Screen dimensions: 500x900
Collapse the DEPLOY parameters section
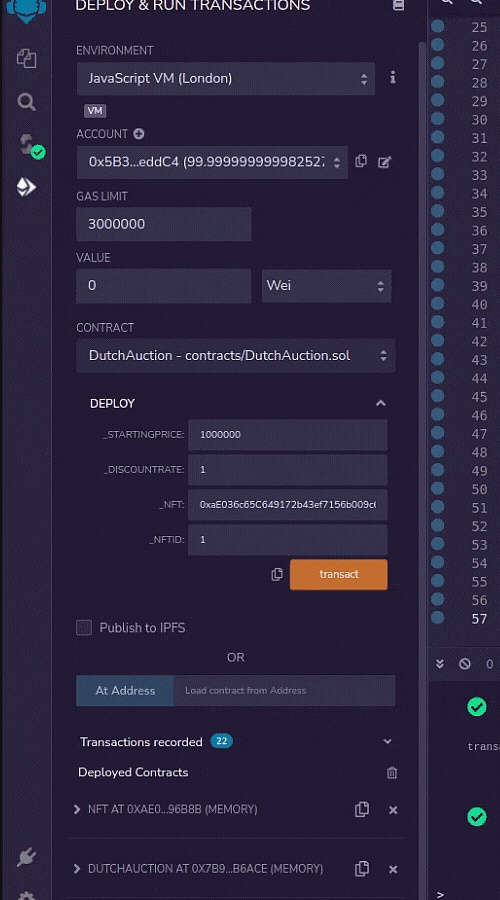coord(380,404)
